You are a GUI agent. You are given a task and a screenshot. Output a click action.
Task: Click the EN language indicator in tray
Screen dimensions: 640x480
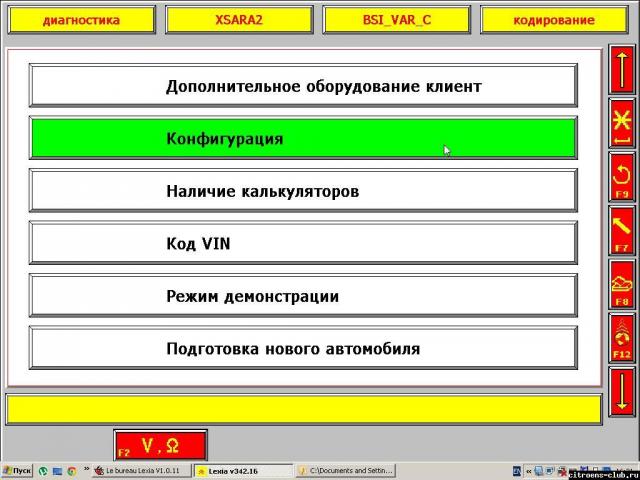[x=517, y=471]
